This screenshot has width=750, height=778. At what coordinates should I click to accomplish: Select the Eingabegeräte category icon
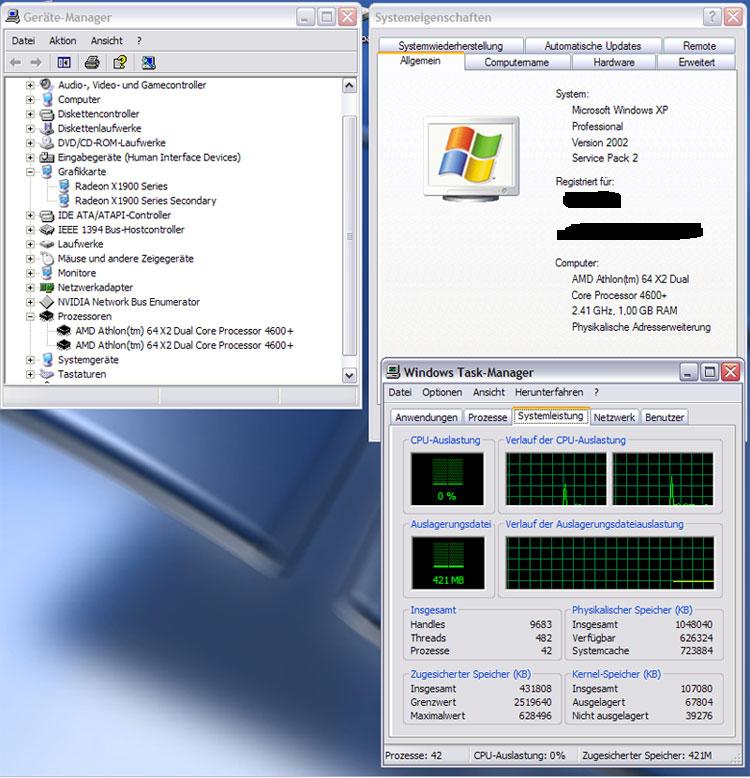[x=47, y=157]
